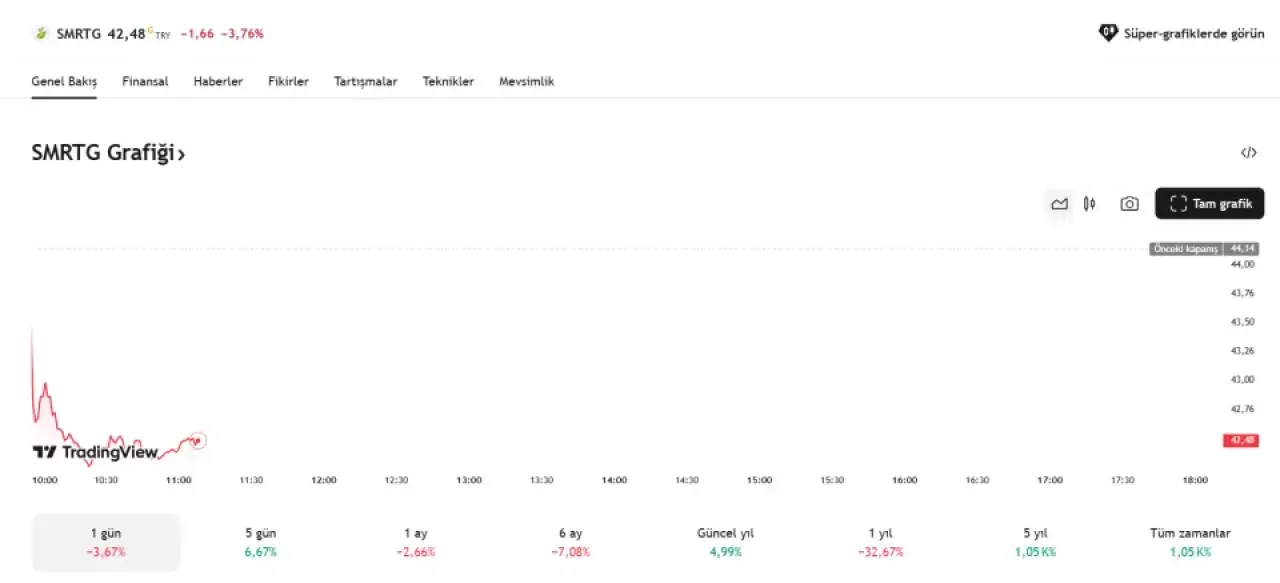Take a chart snapshot with camera icon
Image resolution: width=1280 pixels, height=583 pixels.
click(x=1129, y=204)
